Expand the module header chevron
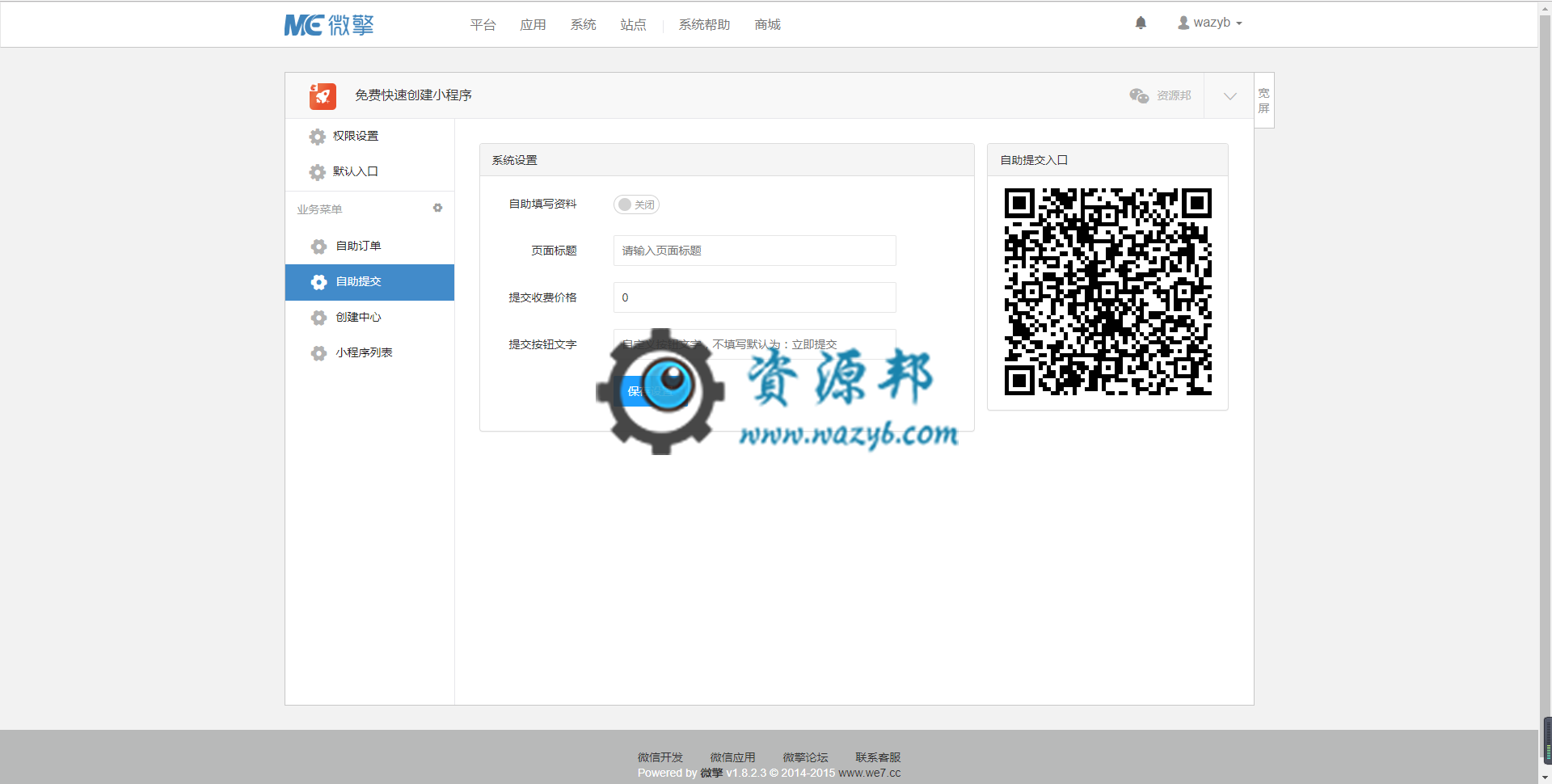The height and width of the screenshot is (784, 1552). click(1229, 96)
